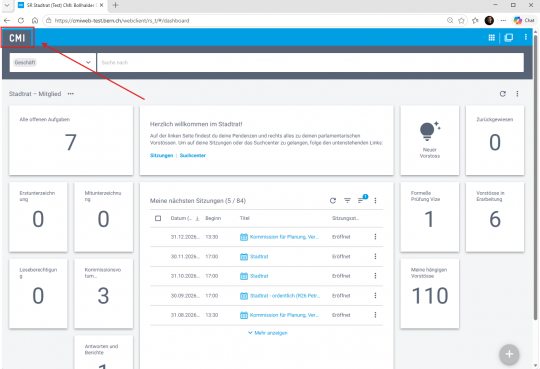540x369 pixels.
Task: Open the header three-dot options menu
Action: click(x=526, y=37)
